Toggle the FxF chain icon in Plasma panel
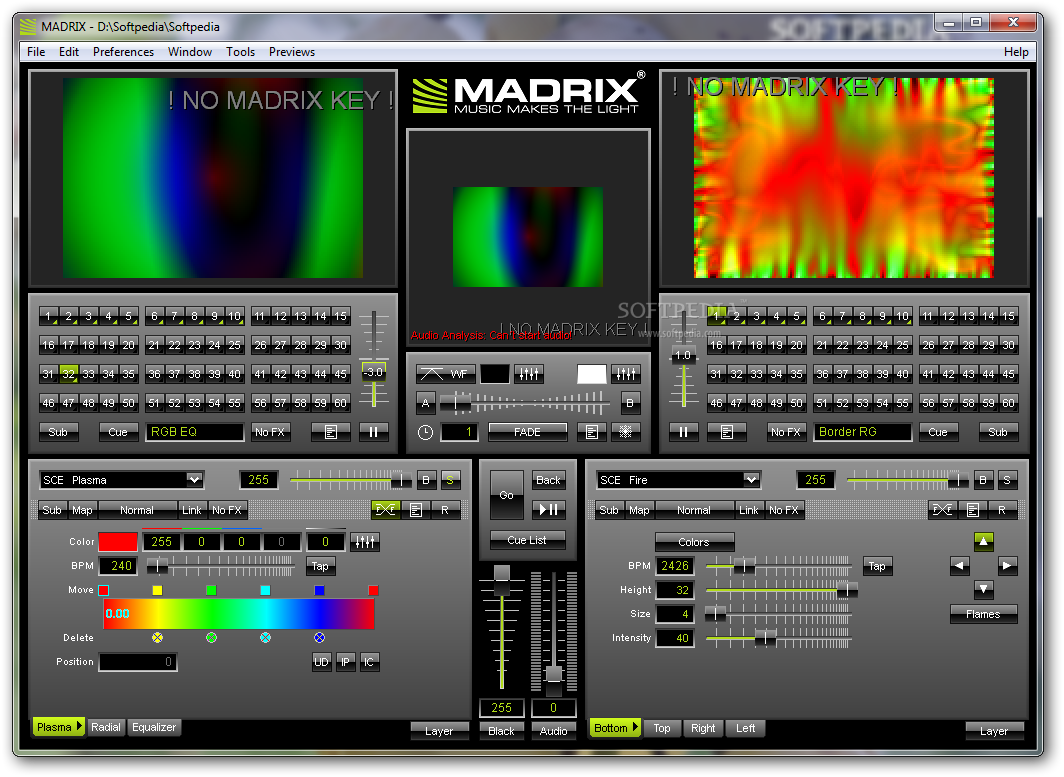Screen dimensions: 1064x777 pyautogui.click(x=385, y=510)
